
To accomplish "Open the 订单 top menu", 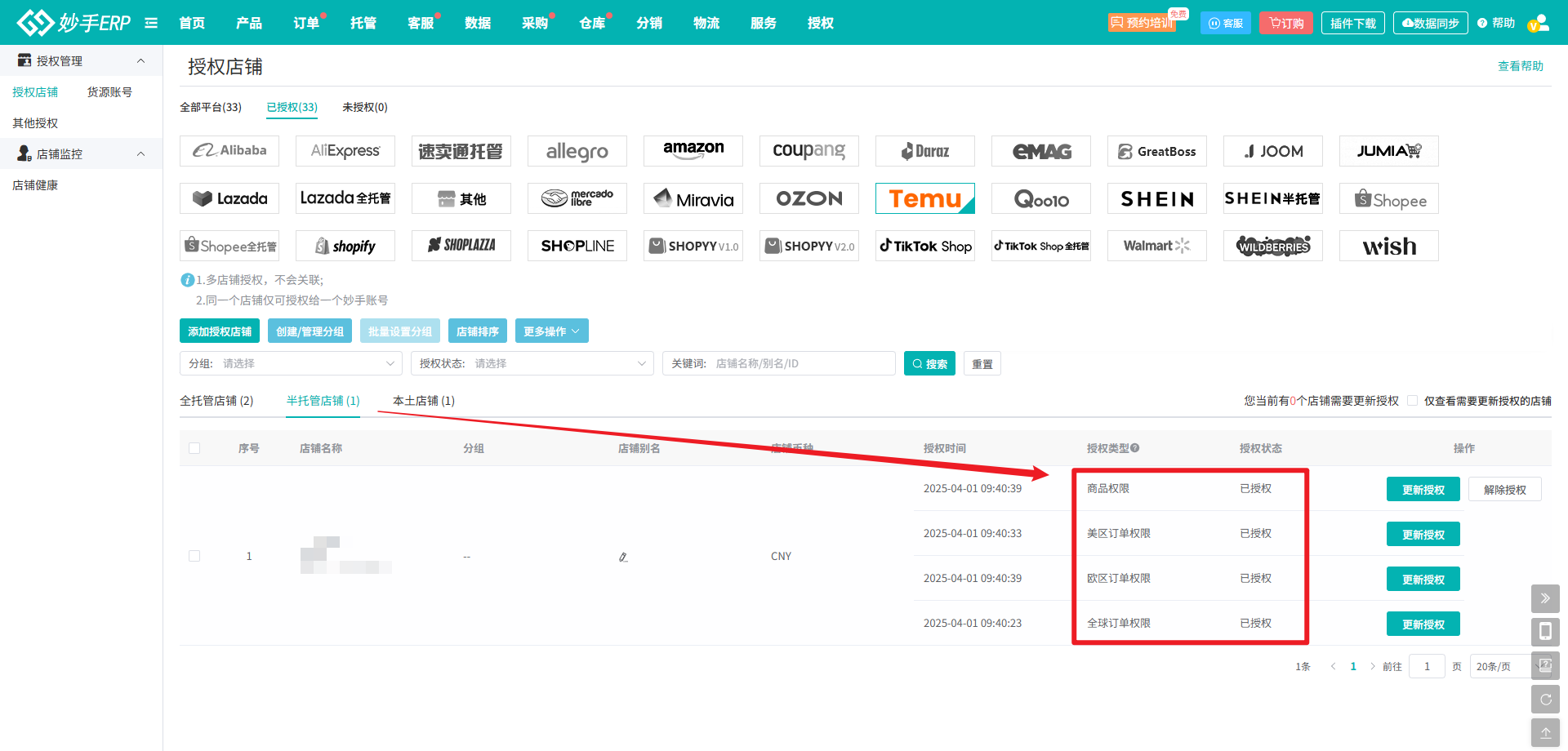I will click(x=306, y=23).
